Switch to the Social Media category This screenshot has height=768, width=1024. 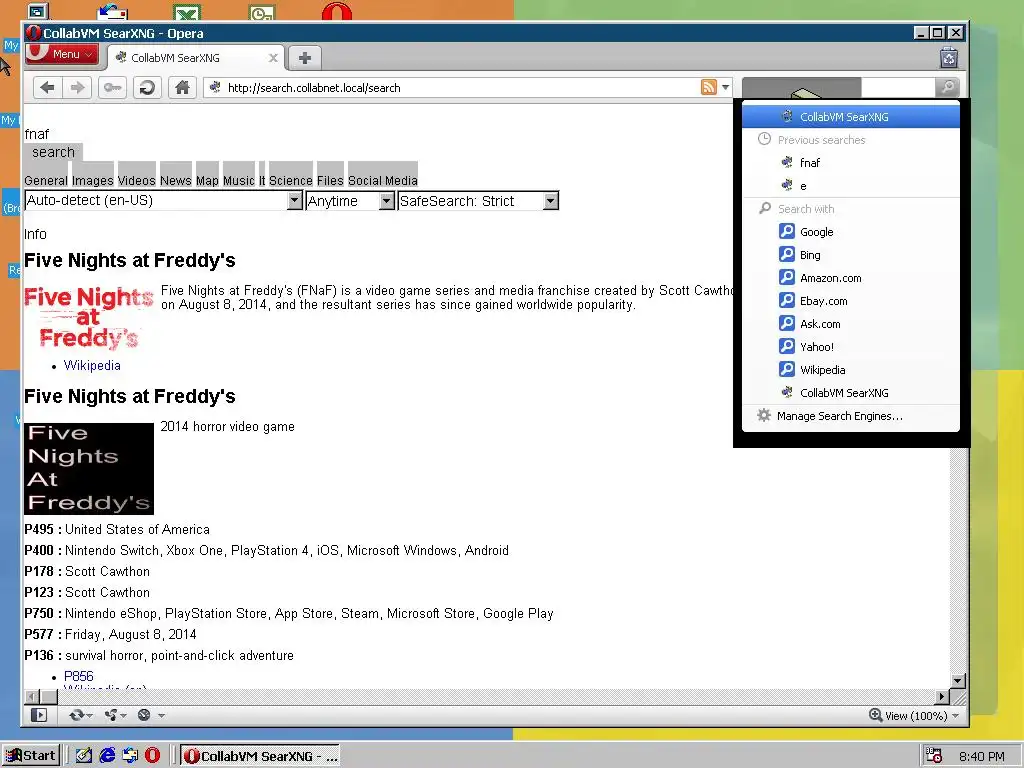(x=383, y=180)
